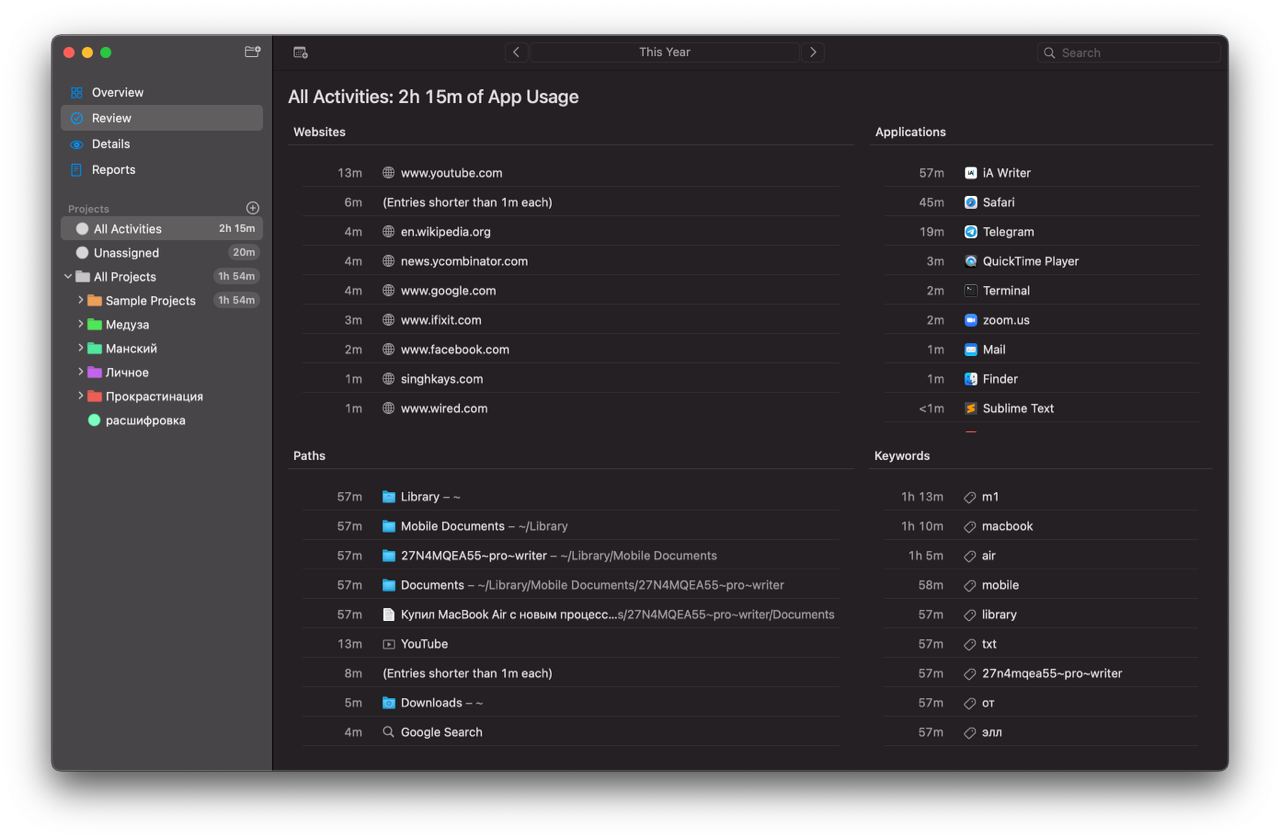1280x839 pixels.
Task: Click the Reports icon in the sidebar
Action: (x=77, y=170)
